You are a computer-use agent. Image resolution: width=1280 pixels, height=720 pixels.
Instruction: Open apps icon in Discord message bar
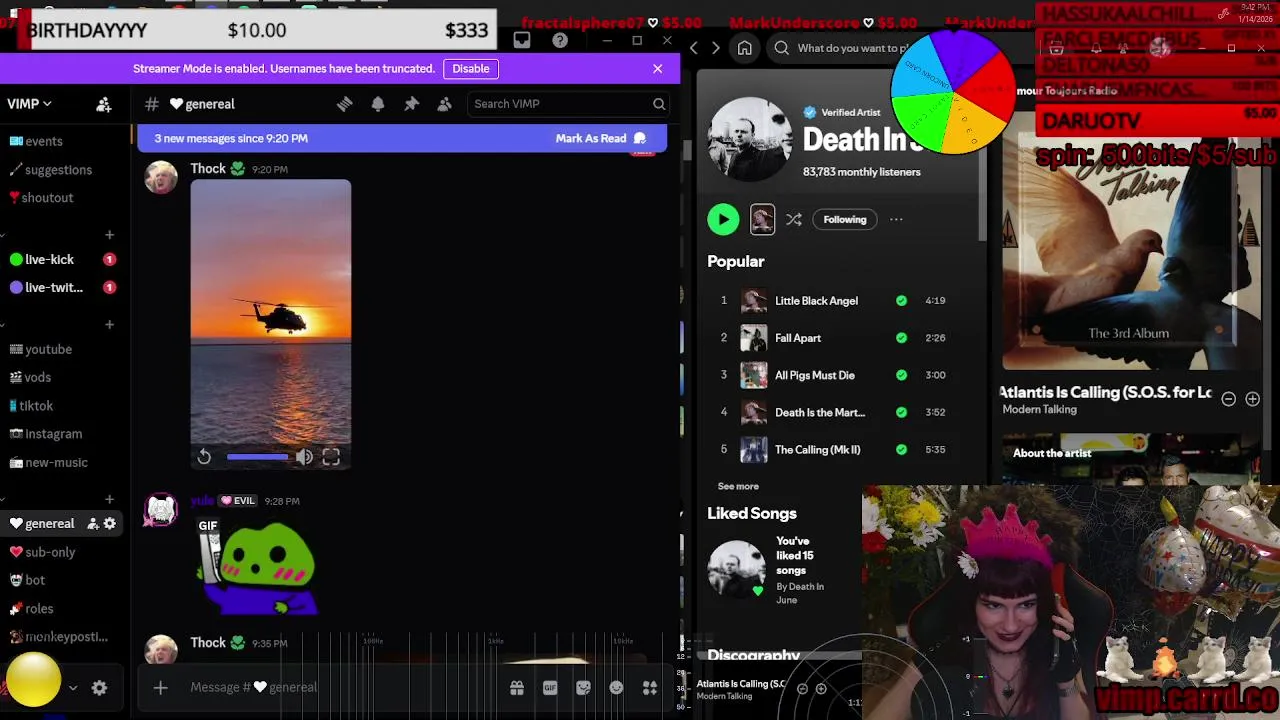[x=650, y=688]
